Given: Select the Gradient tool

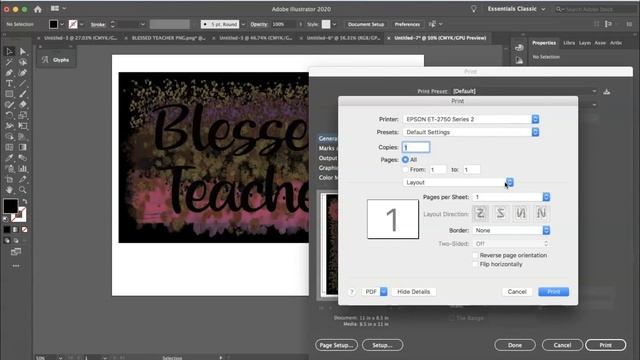Looking at the screenshot, I should [x=23, y=147].
